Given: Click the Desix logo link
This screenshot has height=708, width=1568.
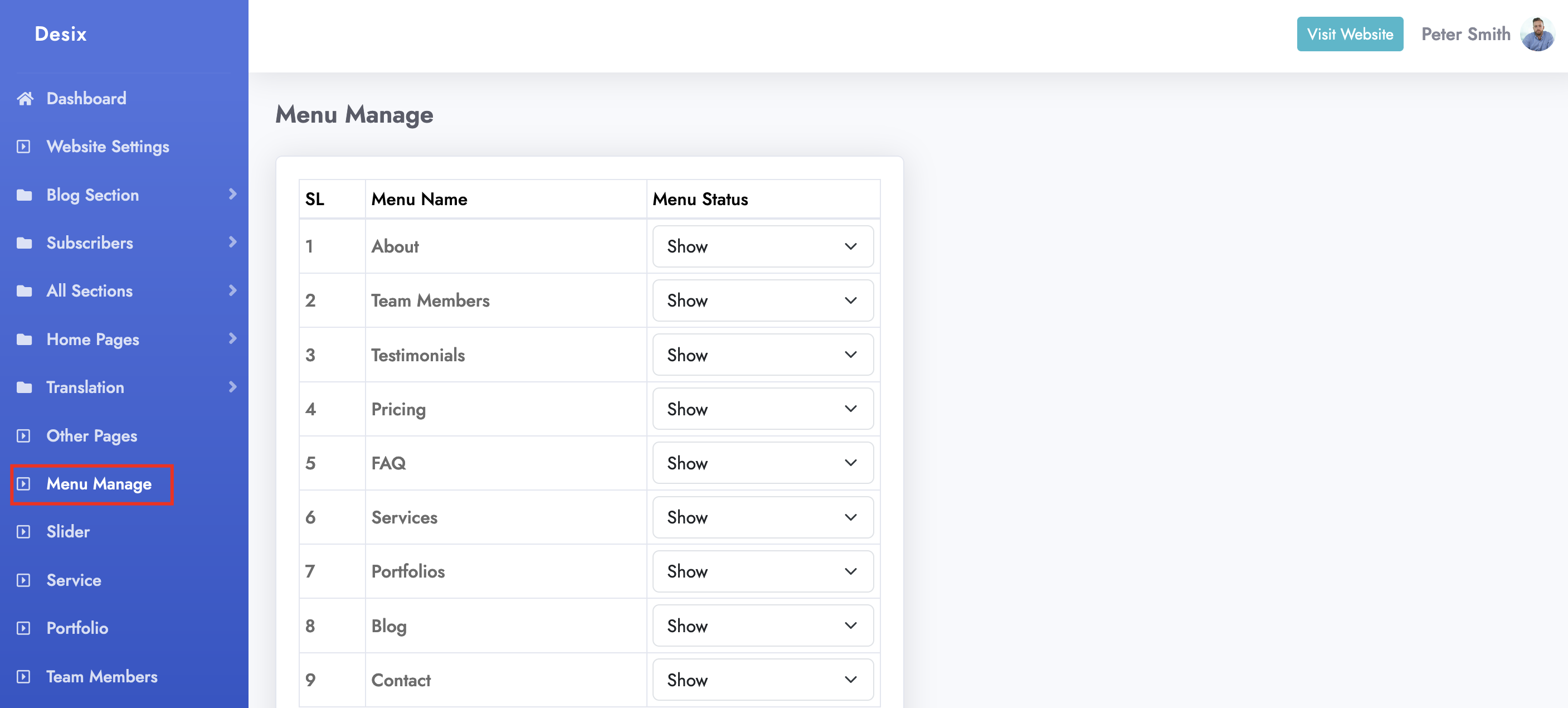Looking at the screenshot, I should coord(60,34).
